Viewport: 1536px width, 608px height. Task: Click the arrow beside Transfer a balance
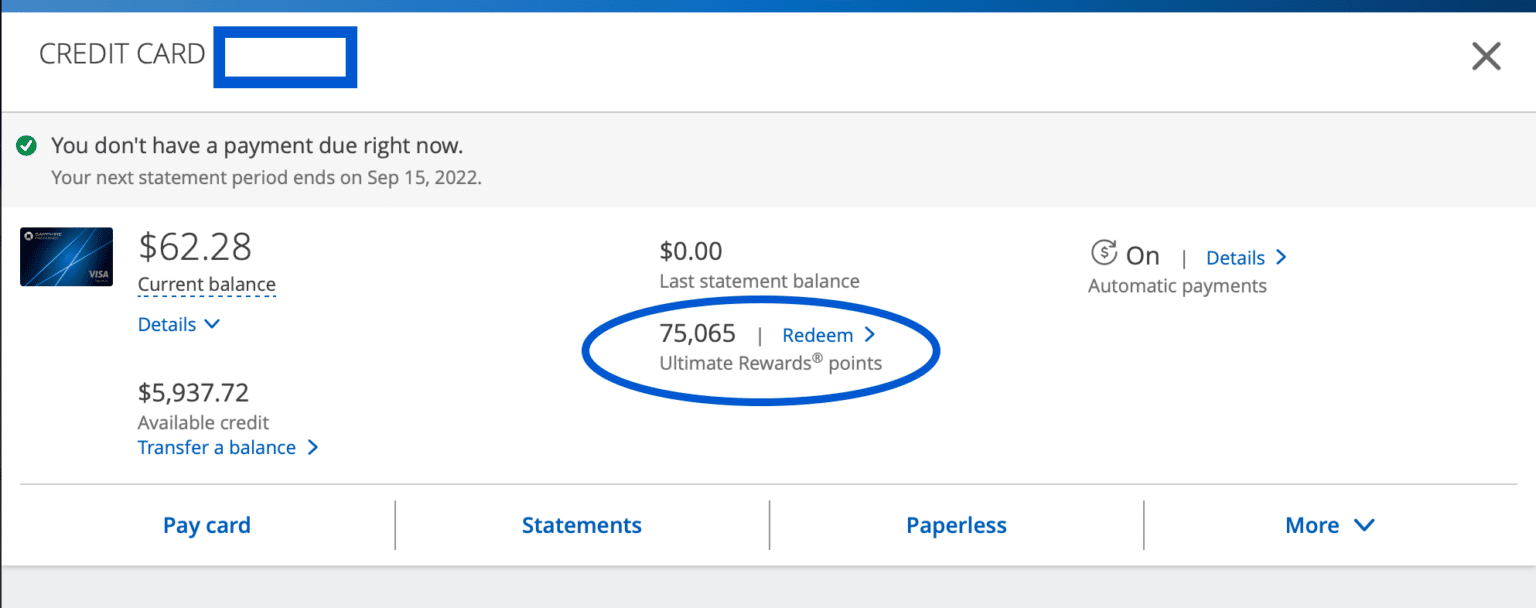tap(313, 448)
